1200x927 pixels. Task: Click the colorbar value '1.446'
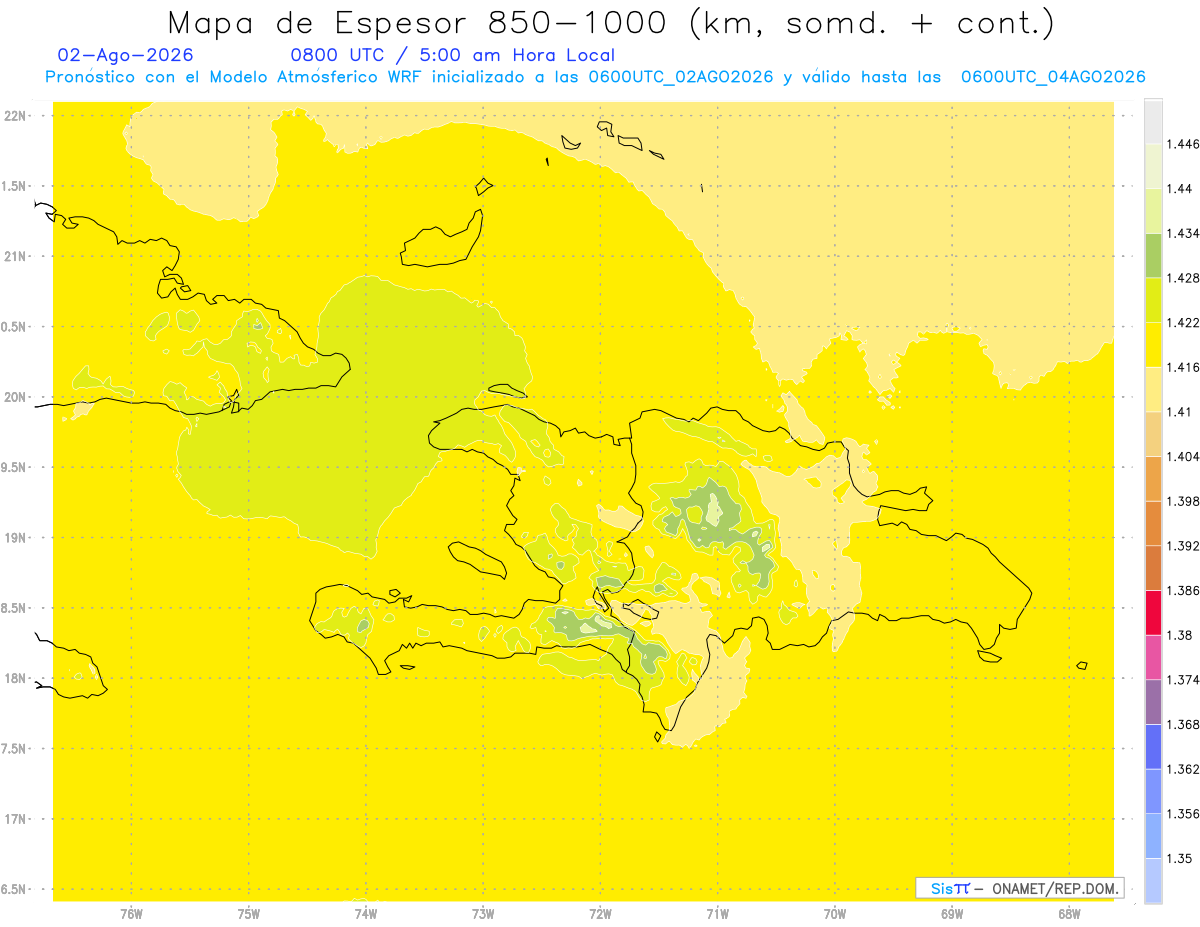(x=1182, y=144)
